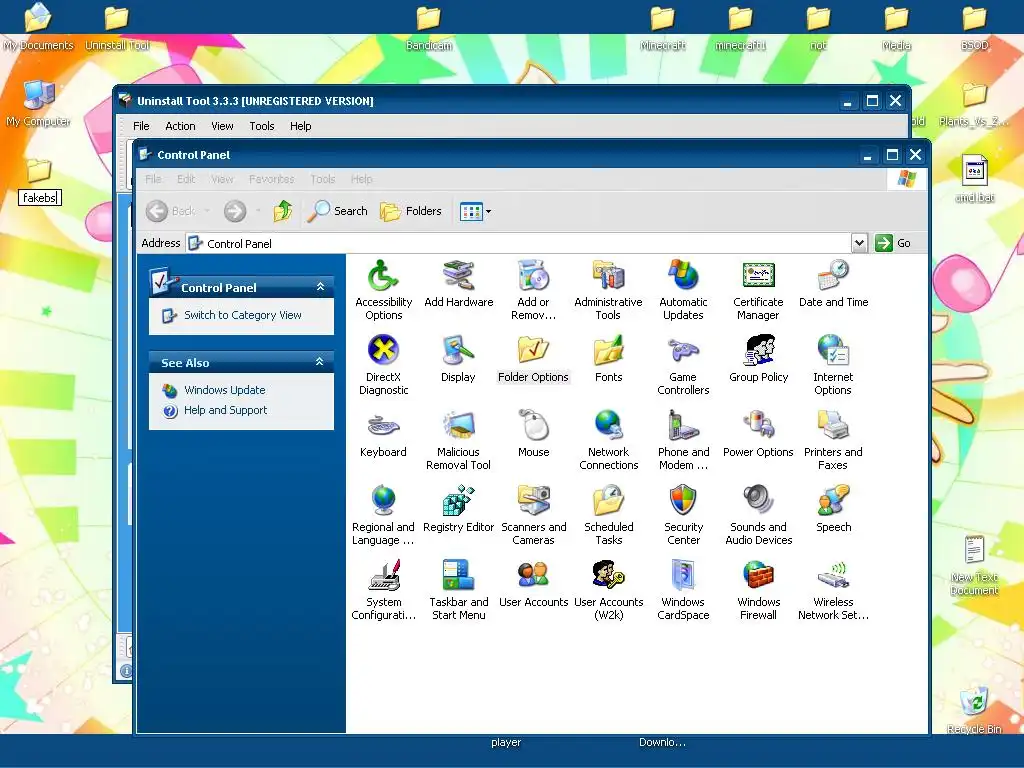This screenshot has width=1024, height=768.
Task: Open Sounds and Audio Devices icon
Action: (758, 516)
